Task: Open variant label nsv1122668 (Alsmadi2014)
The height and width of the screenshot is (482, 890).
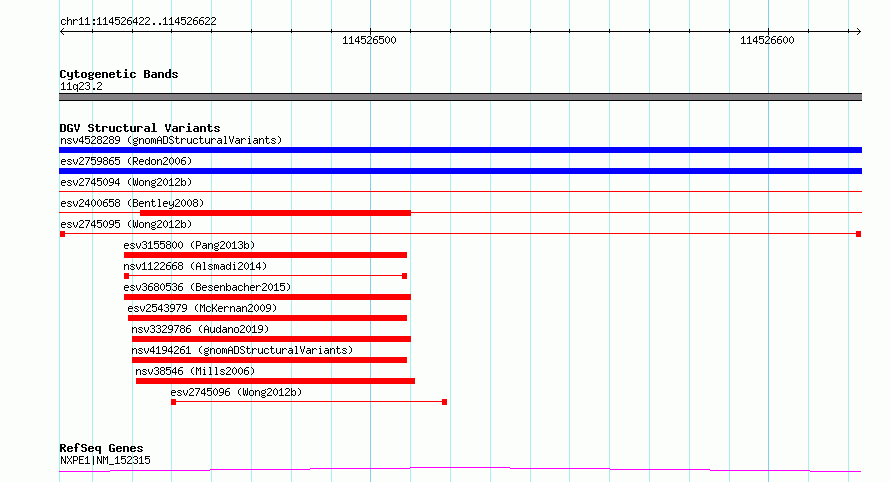Action: [x=195, y=266]
